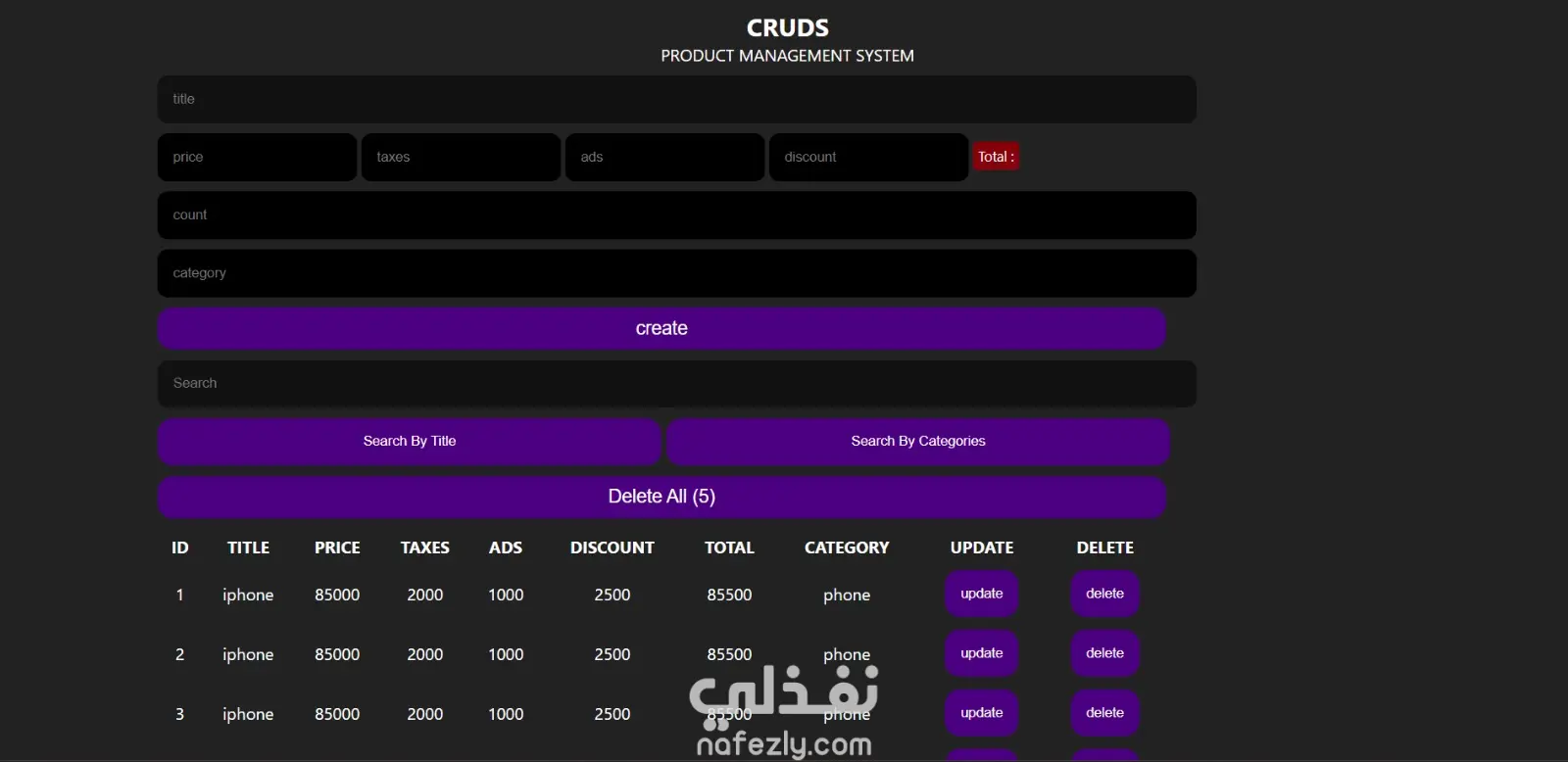The image size is (1568, 762).
Task: Click price 85000 in row 3
Action: [x=337, y=714]
